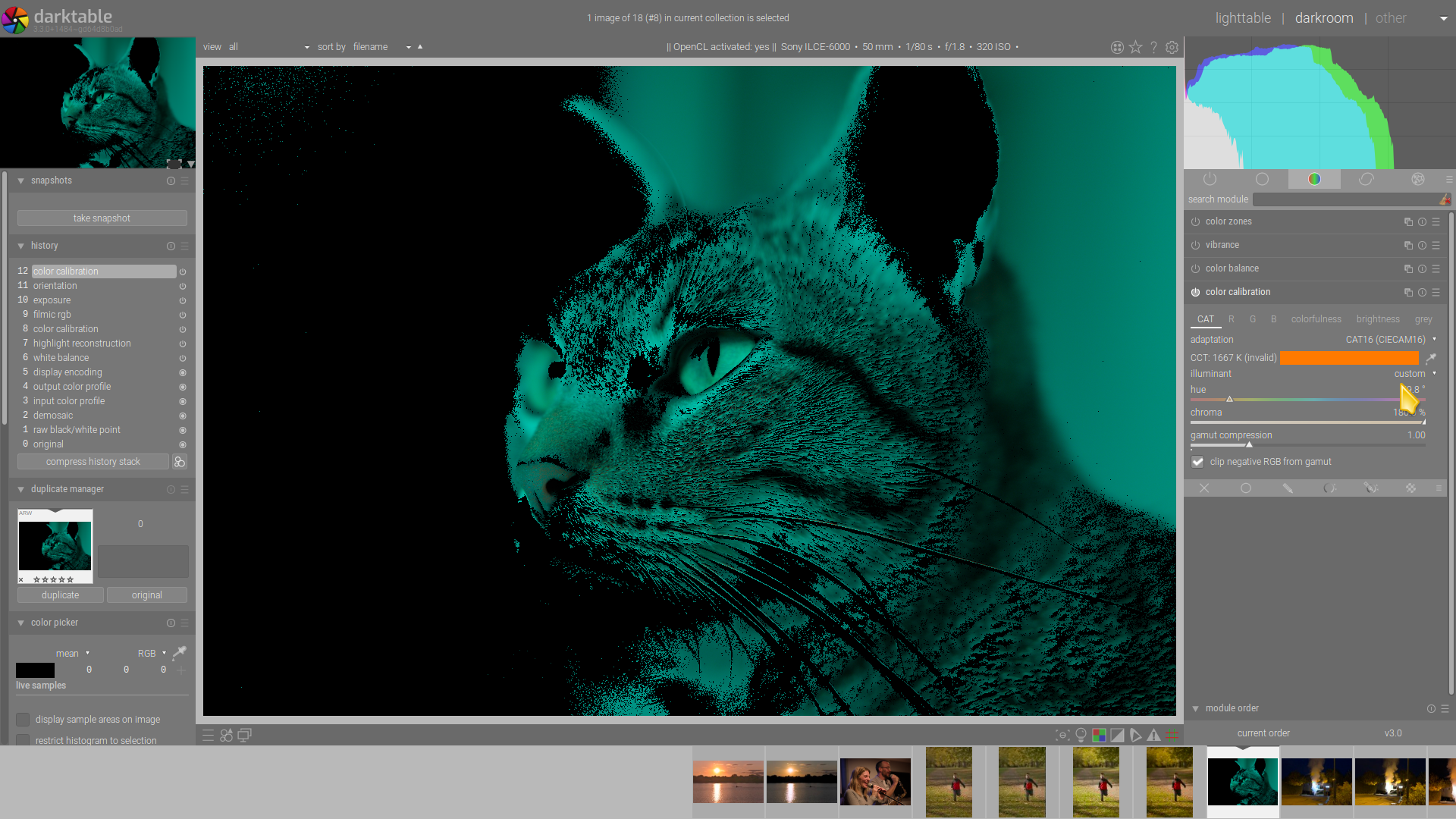Check display sample areas on image

(23, 719)
